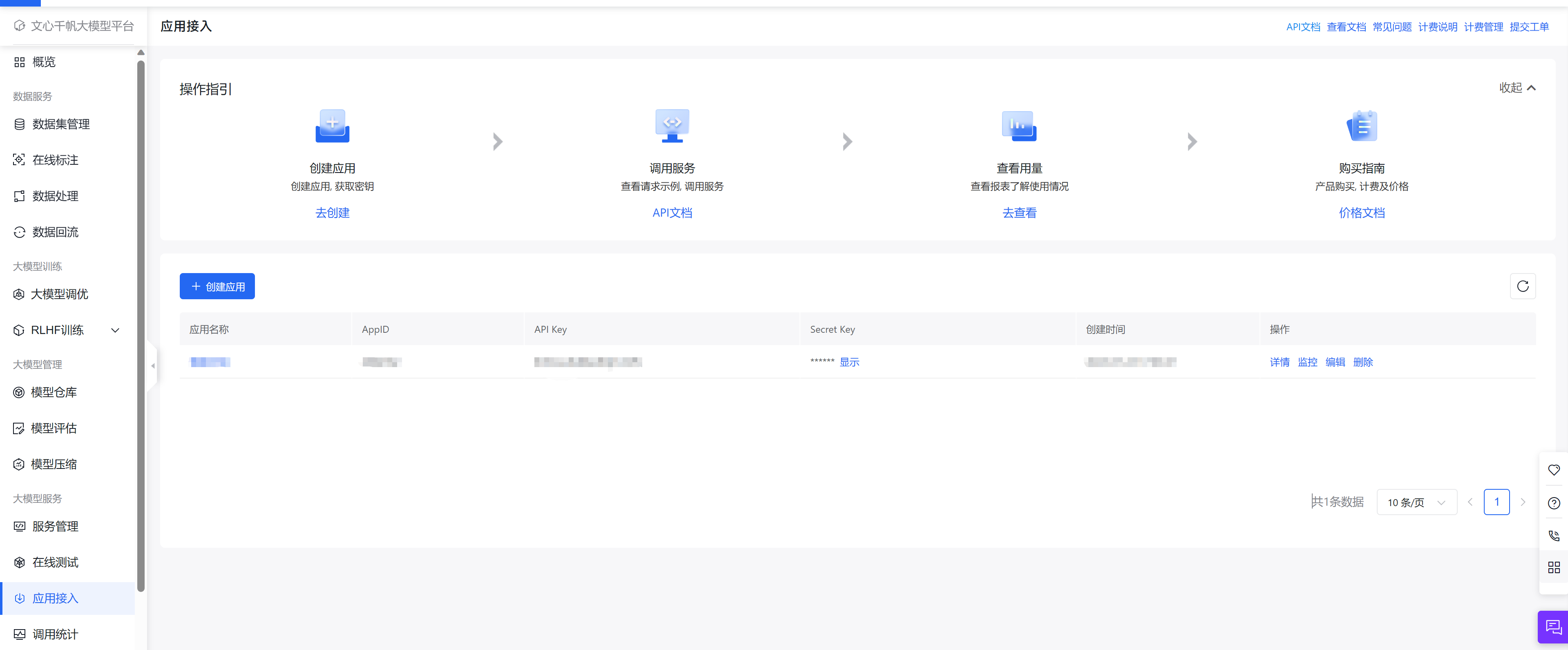The image size is (1568, 650).
Task: Open 数据集管理 in the sidebar
Action: coord(61,124)
